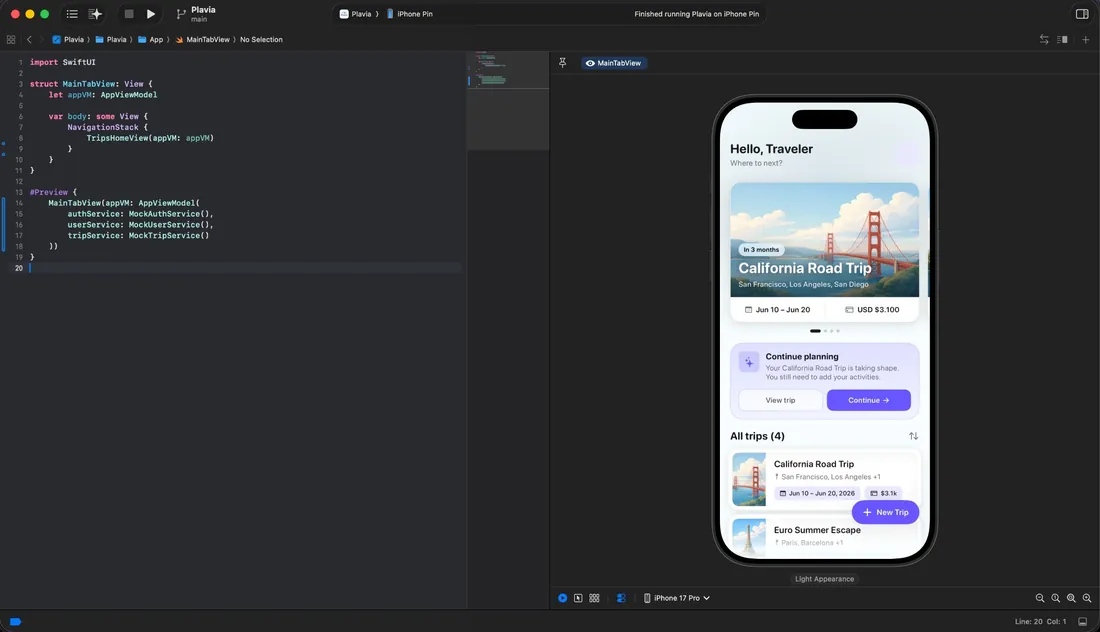Zoom out the preview canvas

[x=1040, y=598]
